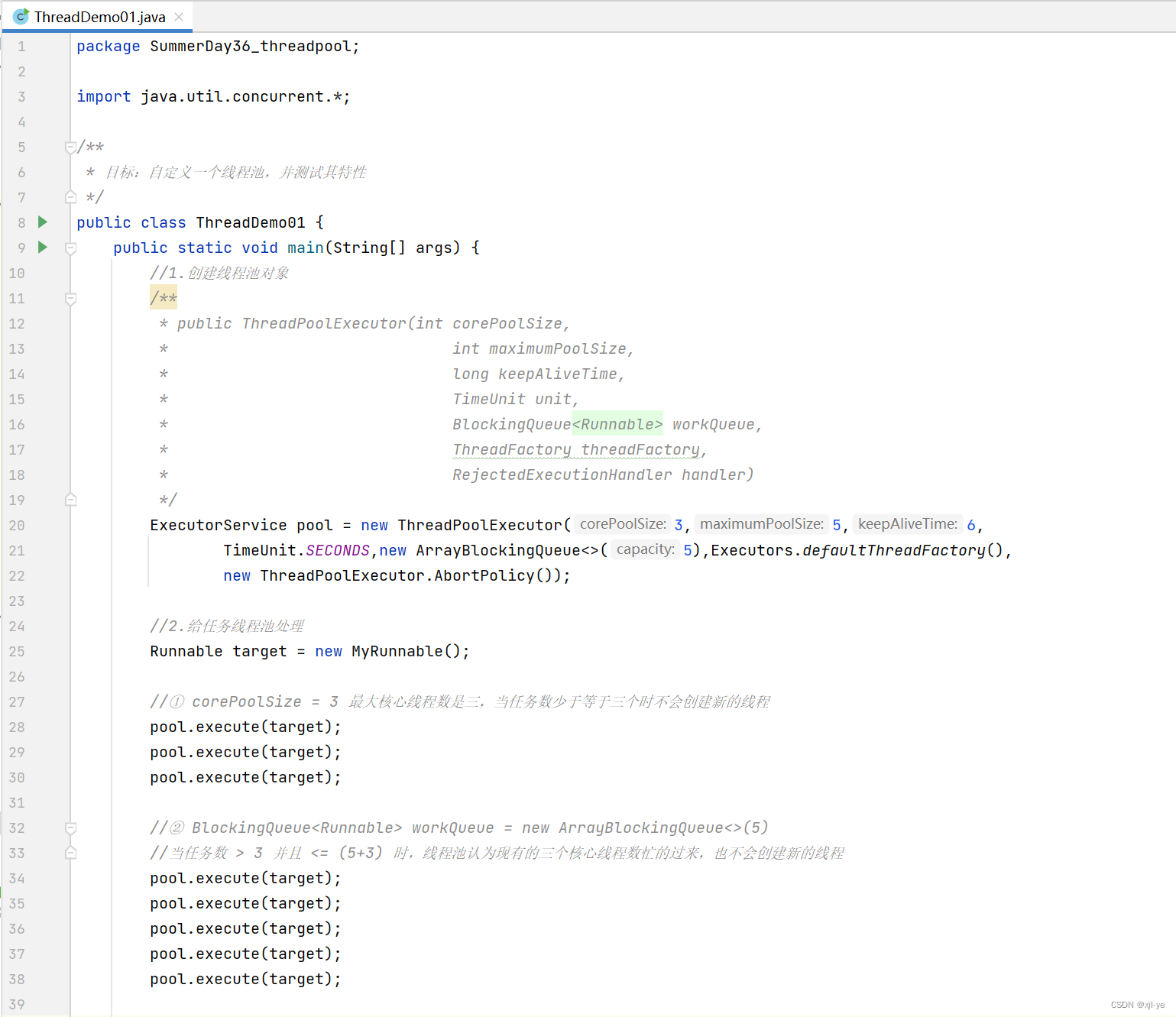
Task: Fold the main method at line 9
Action: [70, 248]
